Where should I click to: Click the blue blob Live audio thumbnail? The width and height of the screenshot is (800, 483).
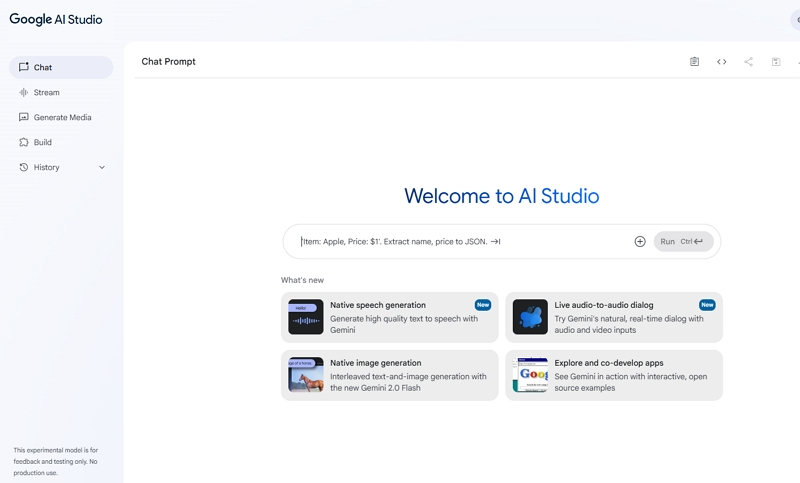point(530,317)
